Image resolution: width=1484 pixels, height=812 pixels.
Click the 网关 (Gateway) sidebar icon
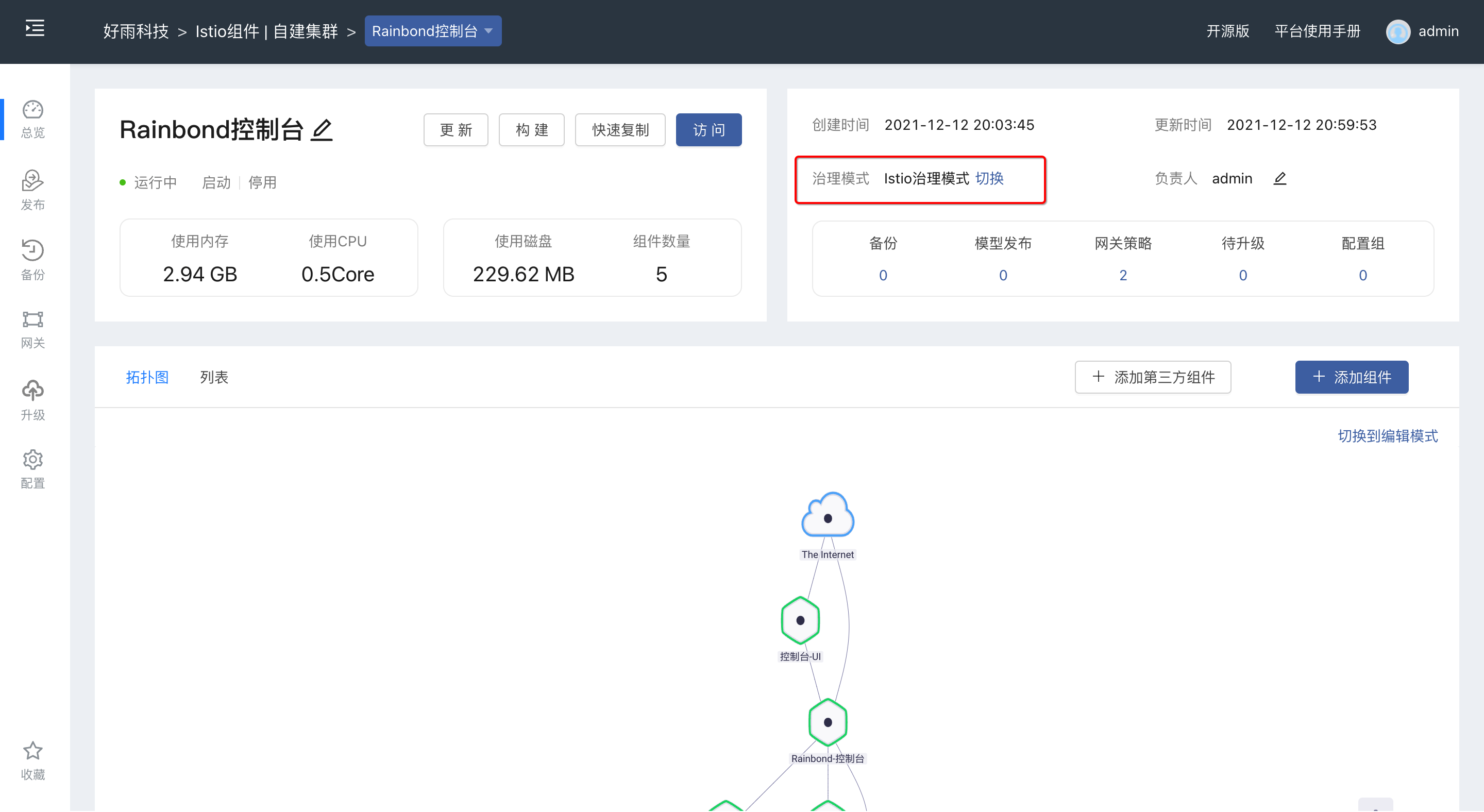tap(34, 330)
